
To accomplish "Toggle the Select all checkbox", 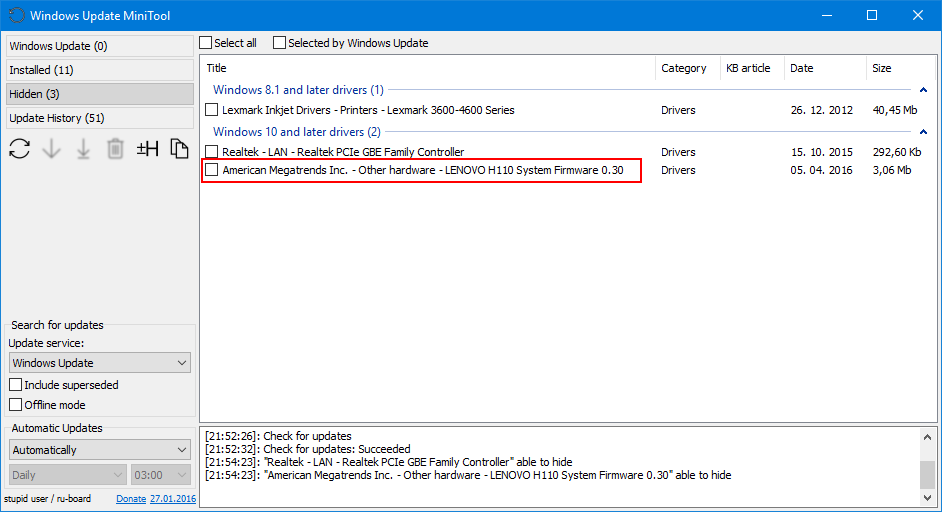I will coord(206,43).
